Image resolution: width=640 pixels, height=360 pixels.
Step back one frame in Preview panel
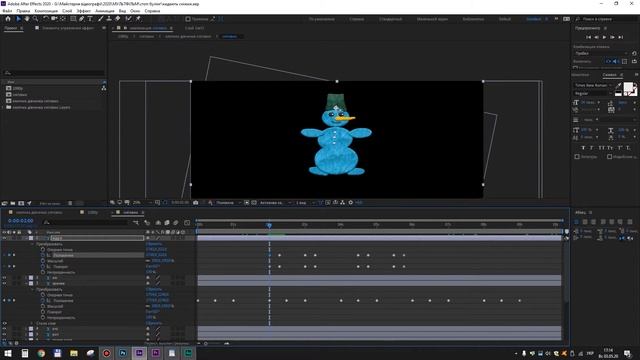pos(596,37)
